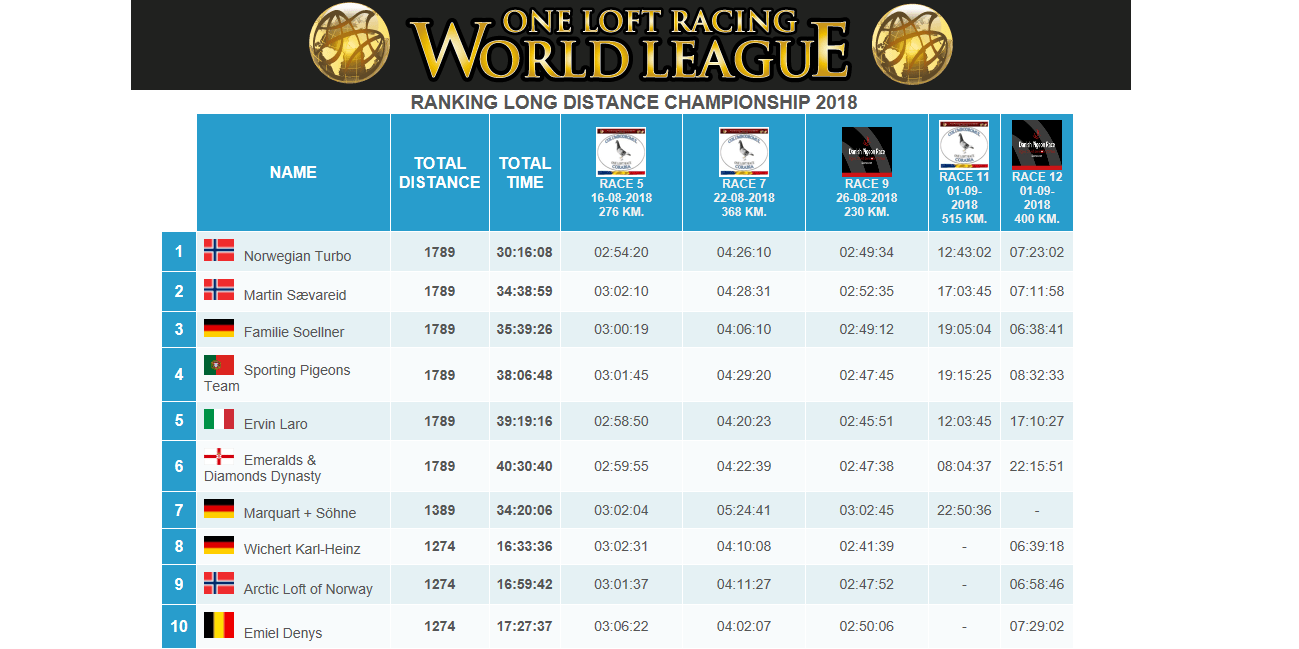Click the Race 11 logo thumbnail
Screen dimensions: 1299x649
pyautogui.click(x=964, y=145)
